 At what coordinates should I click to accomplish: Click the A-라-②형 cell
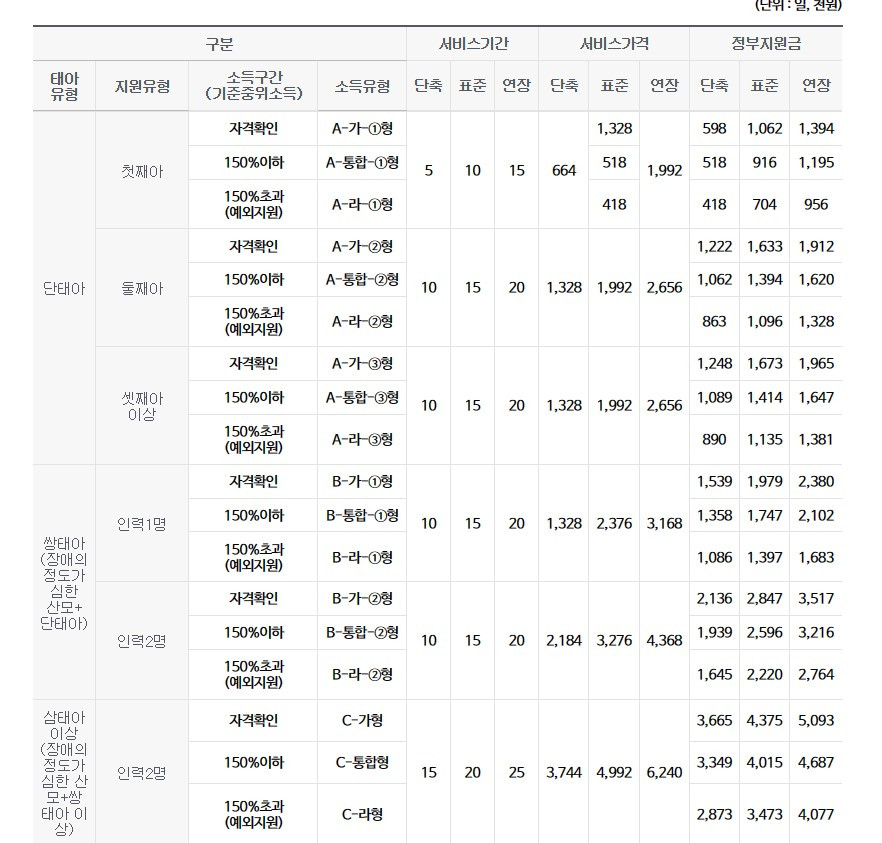point(362,322)
